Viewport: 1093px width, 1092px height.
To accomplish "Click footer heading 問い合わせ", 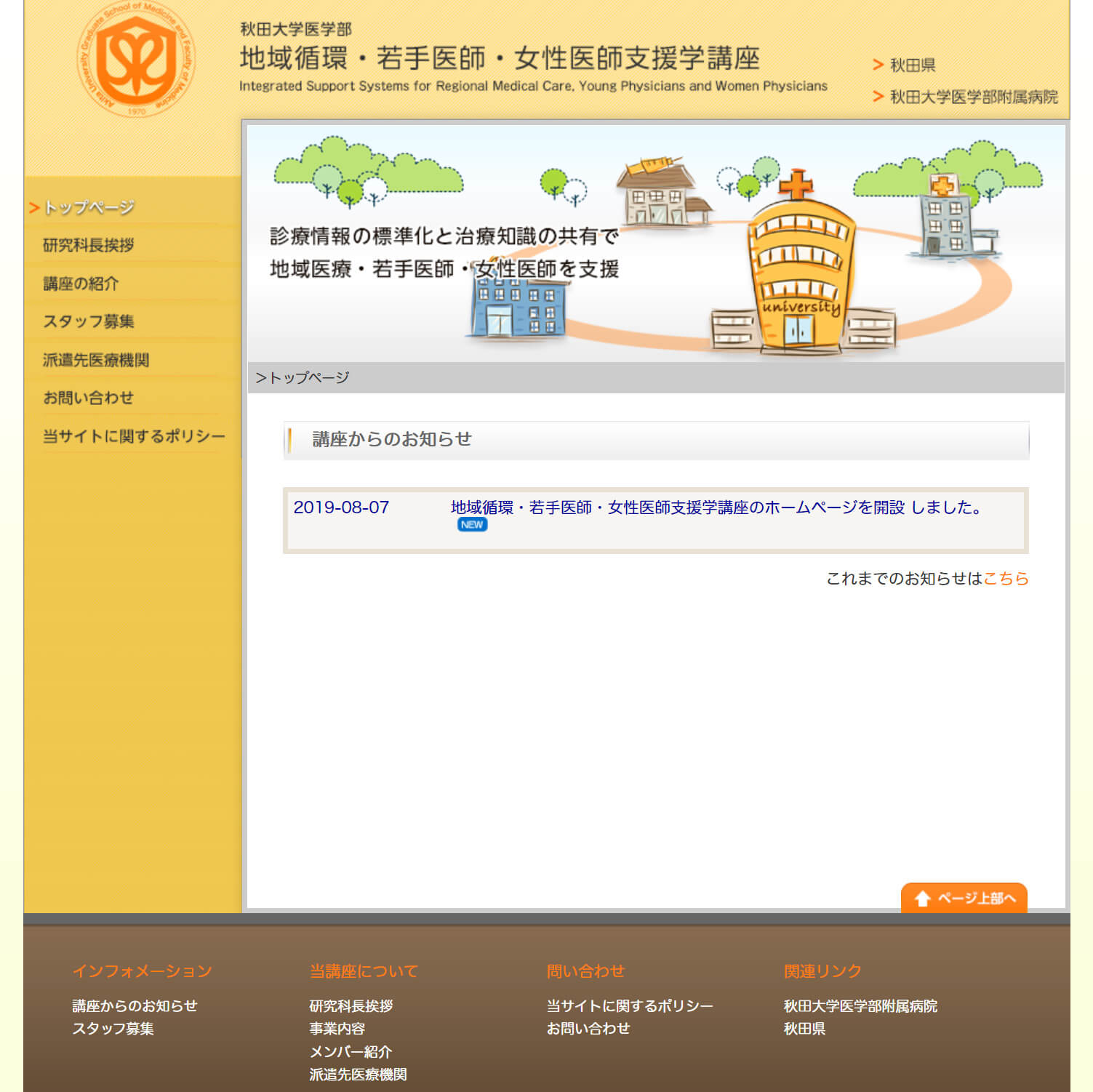I will coord(585,971).
